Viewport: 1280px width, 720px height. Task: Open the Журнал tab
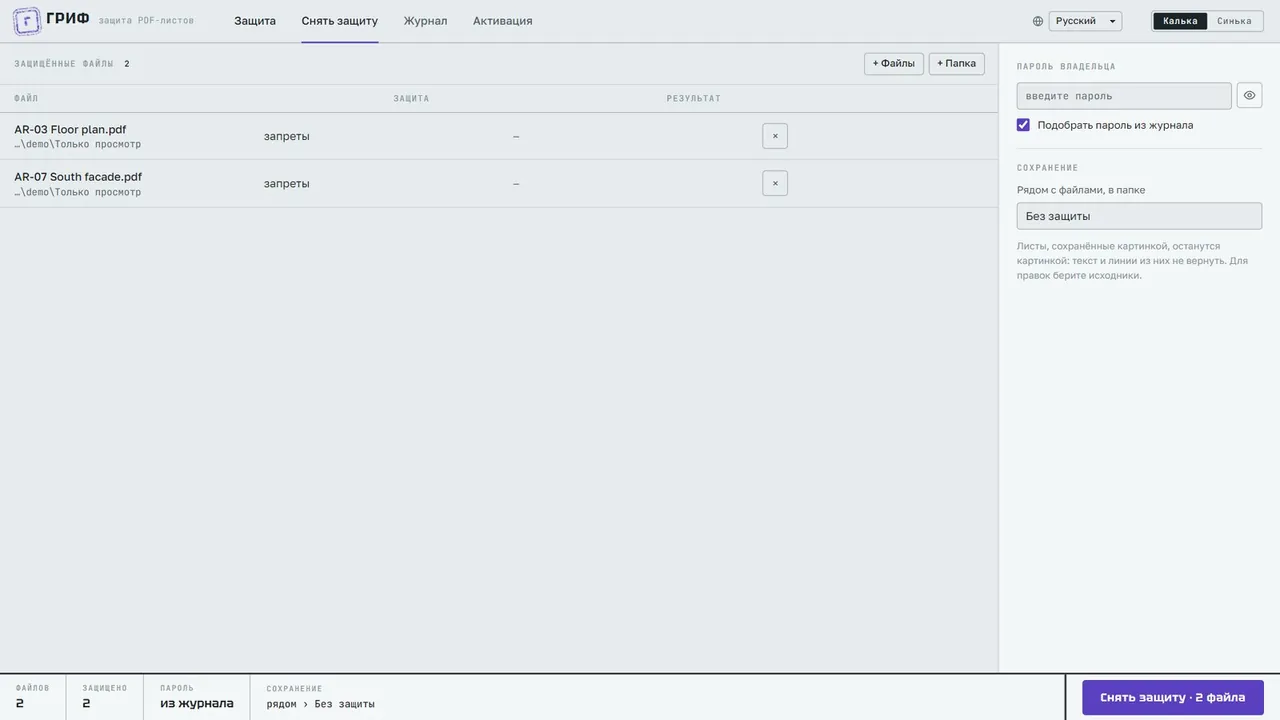click(x=425, y=21)
